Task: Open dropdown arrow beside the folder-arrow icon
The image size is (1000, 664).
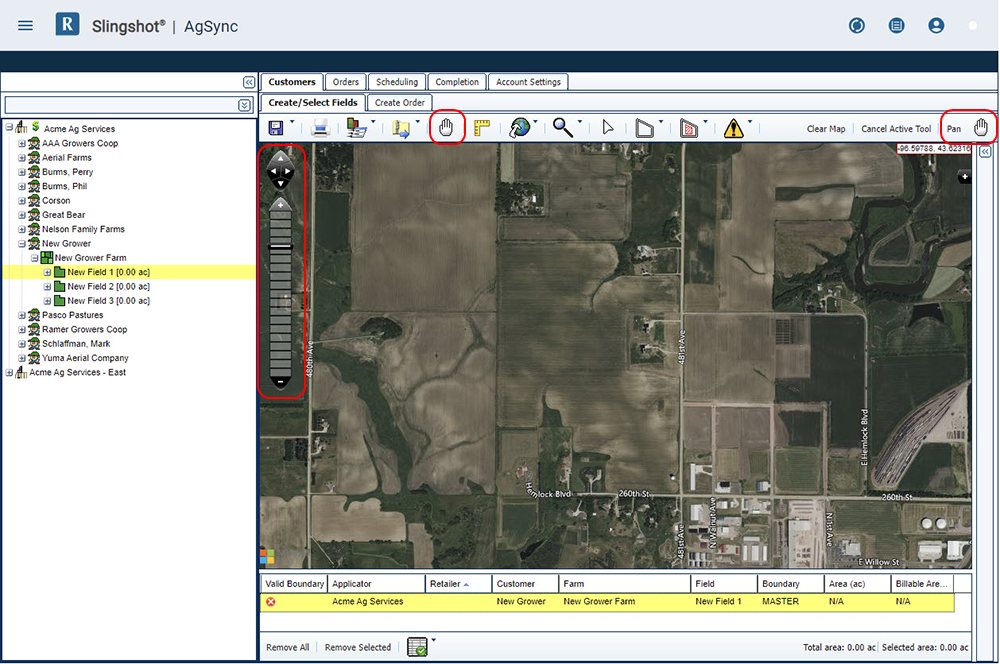Action: (418, 121)
